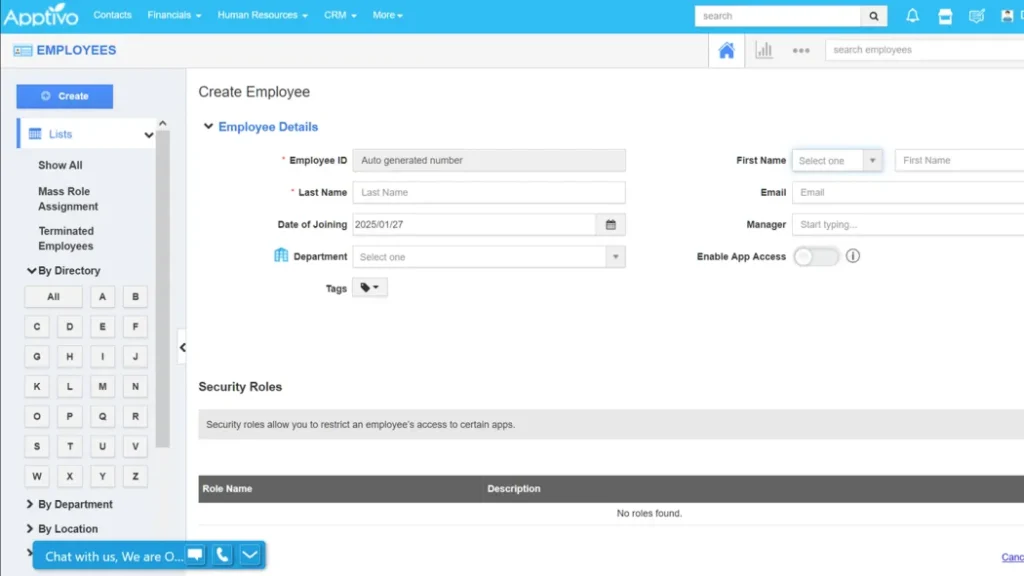Toggle the Enable App Access switch
Viewport: 1024px width, 576px height.
816,257
